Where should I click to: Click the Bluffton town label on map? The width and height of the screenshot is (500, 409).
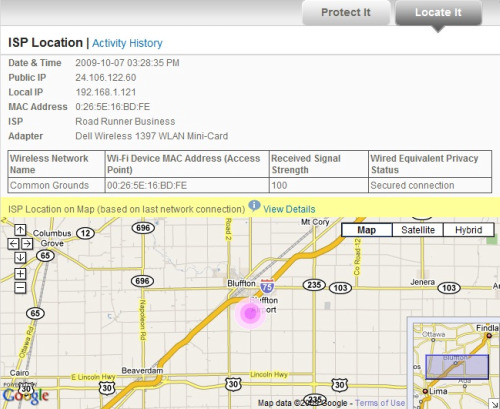click(x=241, y=283)
